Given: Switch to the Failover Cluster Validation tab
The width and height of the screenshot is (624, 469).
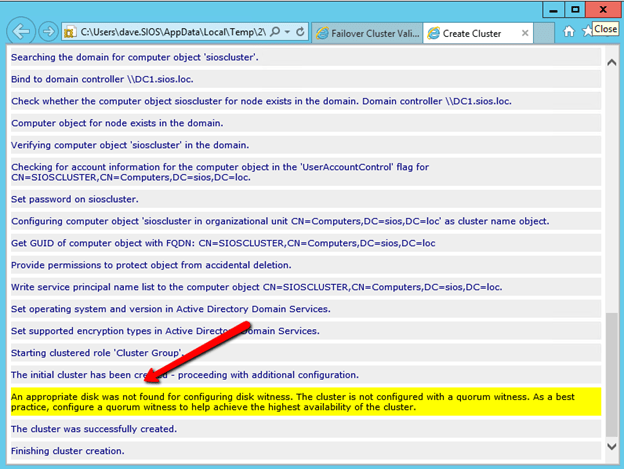Looking at the screenshot, I should tap(365, 33).
